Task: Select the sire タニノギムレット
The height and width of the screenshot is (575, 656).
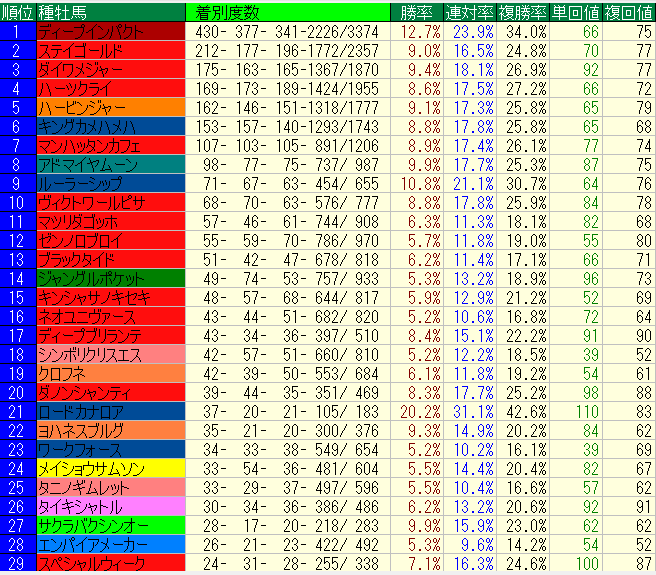Action: pyautogui.click(x=111, y=488)
